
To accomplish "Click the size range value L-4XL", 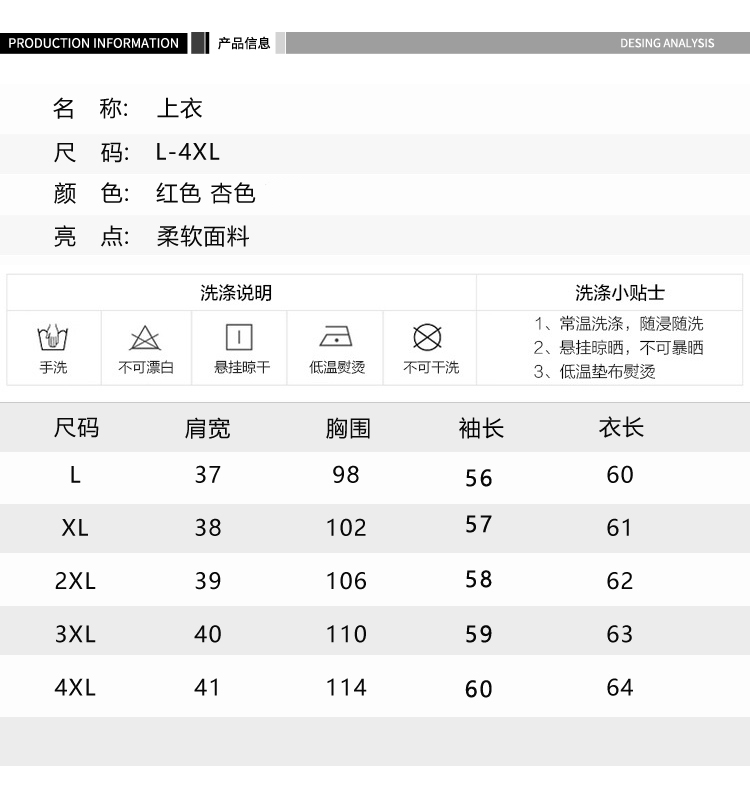I will point(188,152).
